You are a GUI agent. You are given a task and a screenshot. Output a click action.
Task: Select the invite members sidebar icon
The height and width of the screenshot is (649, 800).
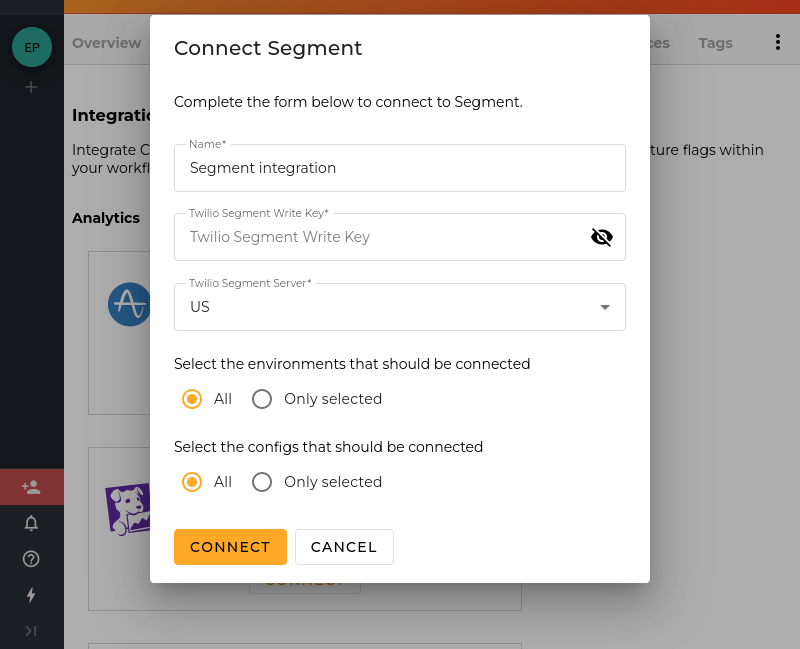(31, 487)
